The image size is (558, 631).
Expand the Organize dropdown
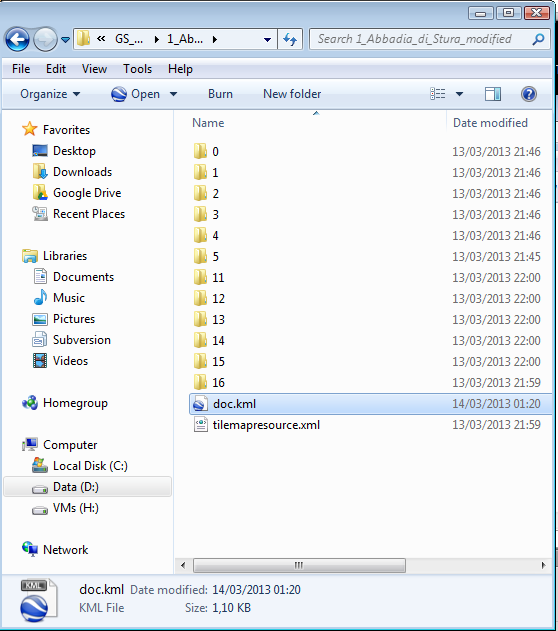50,94
